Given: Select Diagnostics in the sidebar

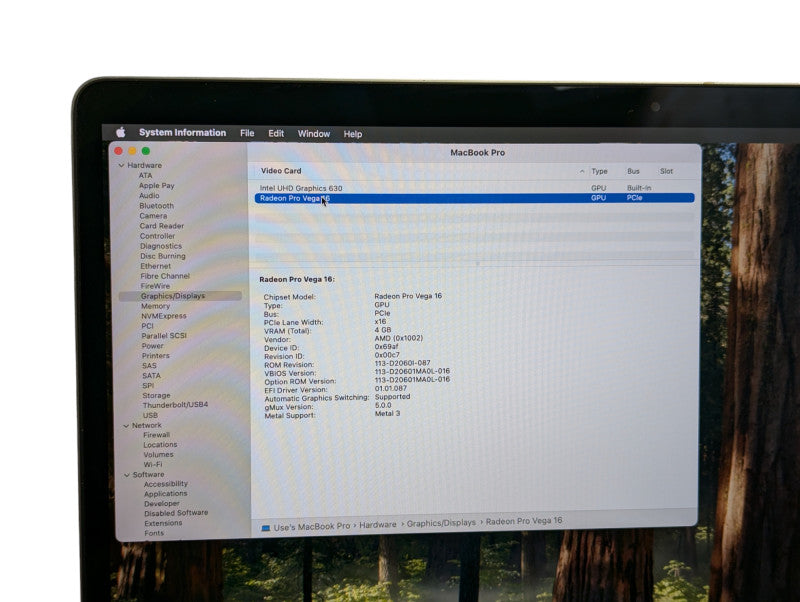Looking at the screenshot, I should click(x=161, y=246).
